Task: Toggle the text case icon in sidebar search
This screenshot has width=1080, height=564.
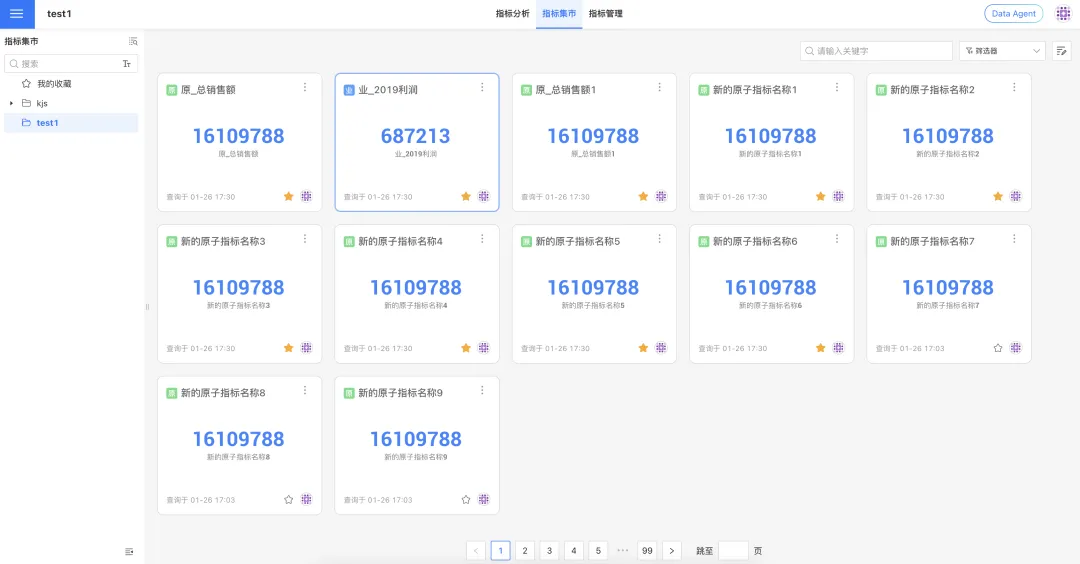Action: [127, 64]
